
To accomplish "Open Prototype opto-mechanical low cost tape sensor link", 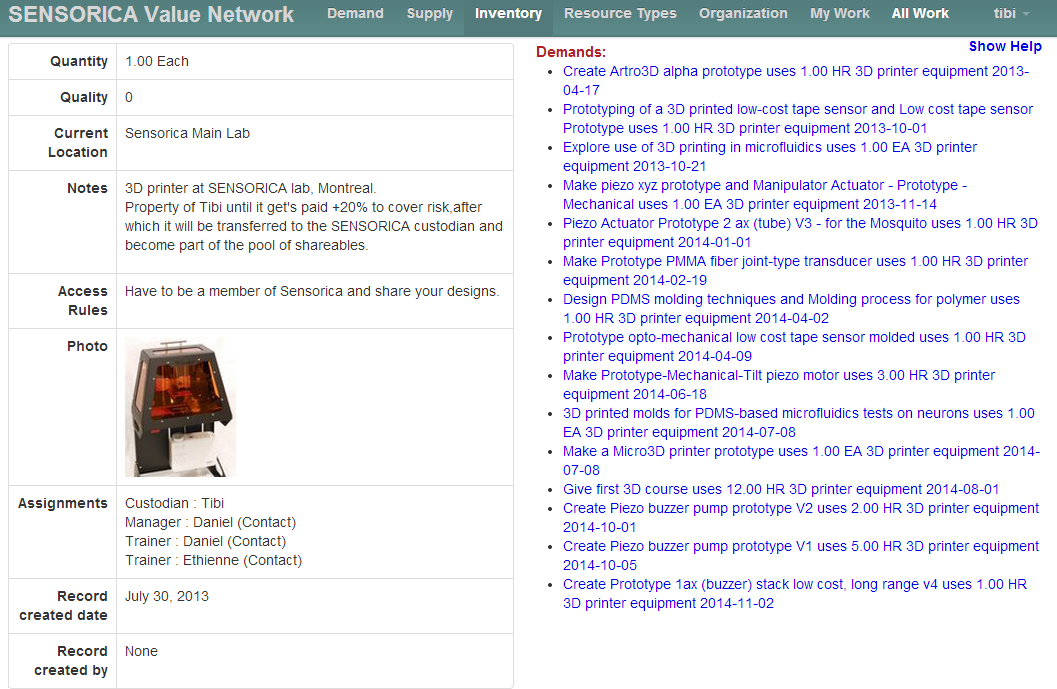I will (x=794, y=347).
